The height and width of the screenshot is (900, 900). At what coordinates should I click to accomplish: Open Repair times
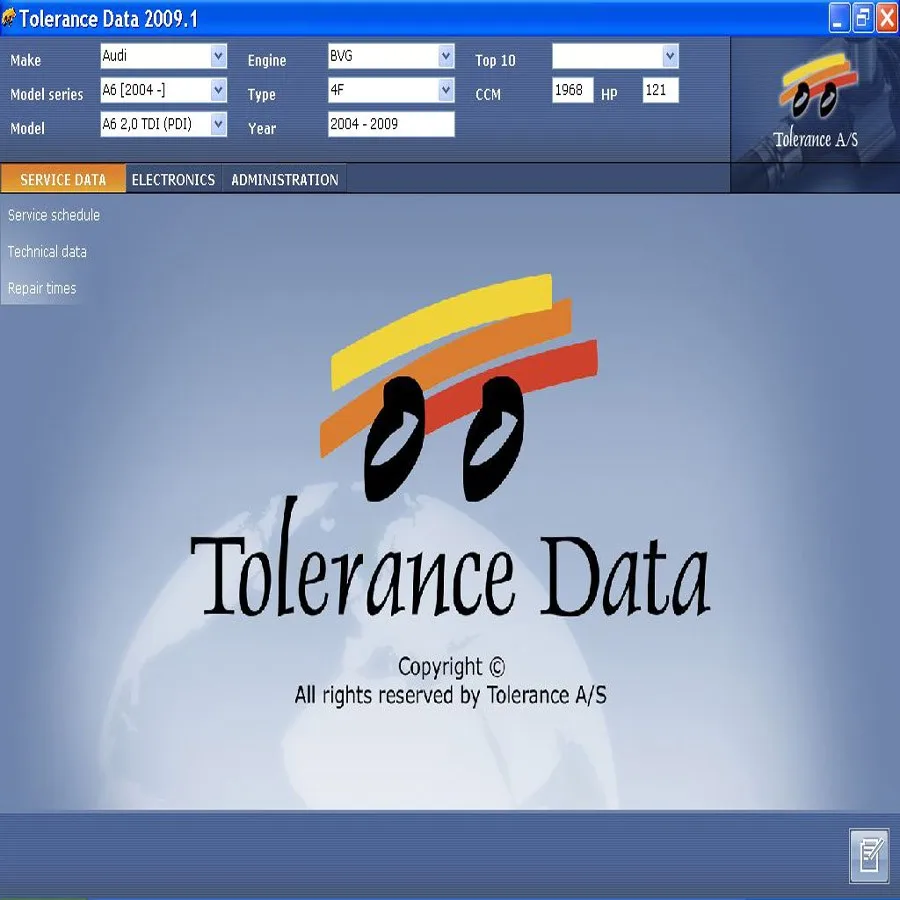pos(42,288)
